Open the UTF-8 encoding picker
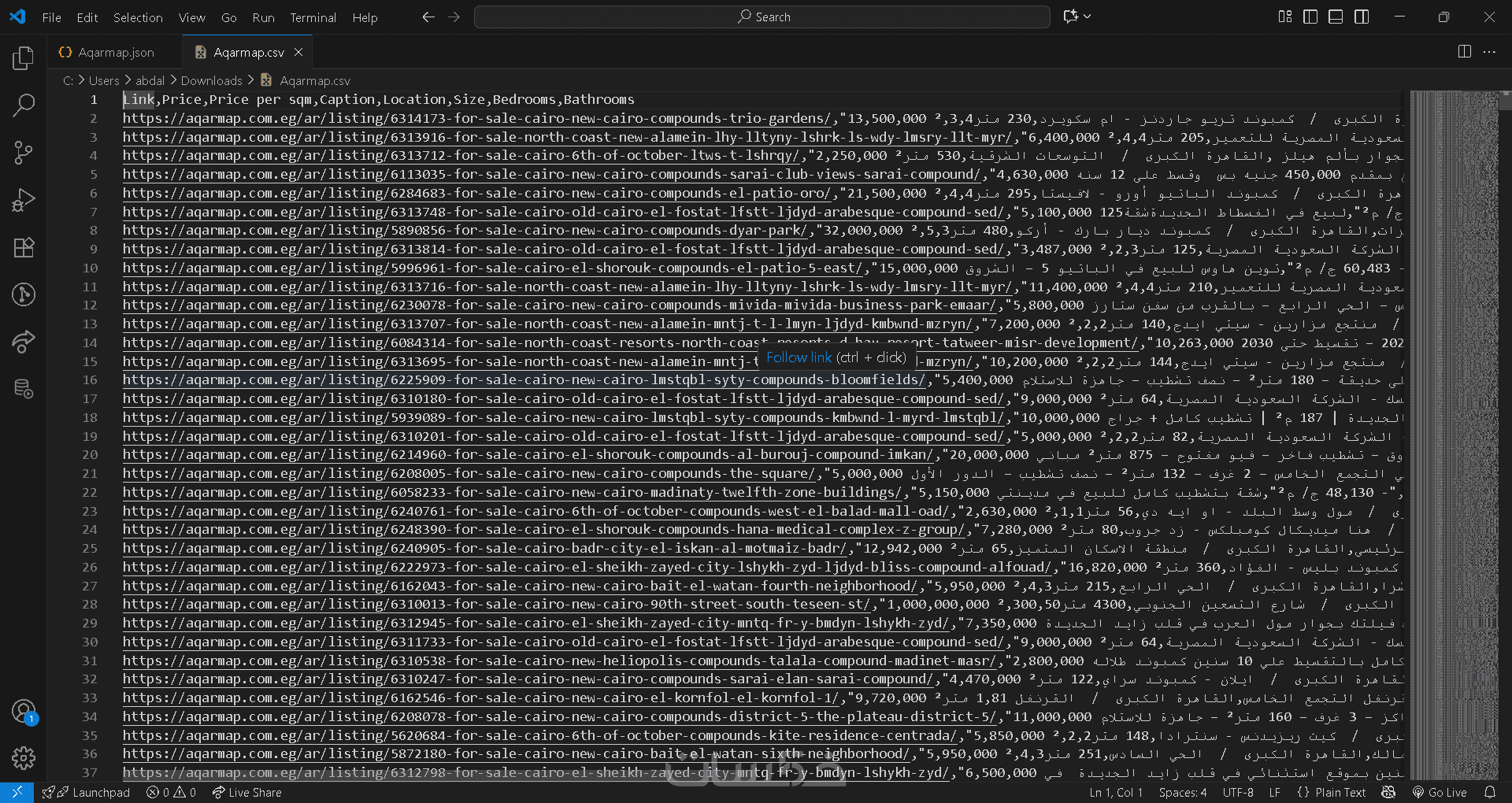This screenshot has width=1512, height=803. coord(1238,793)
